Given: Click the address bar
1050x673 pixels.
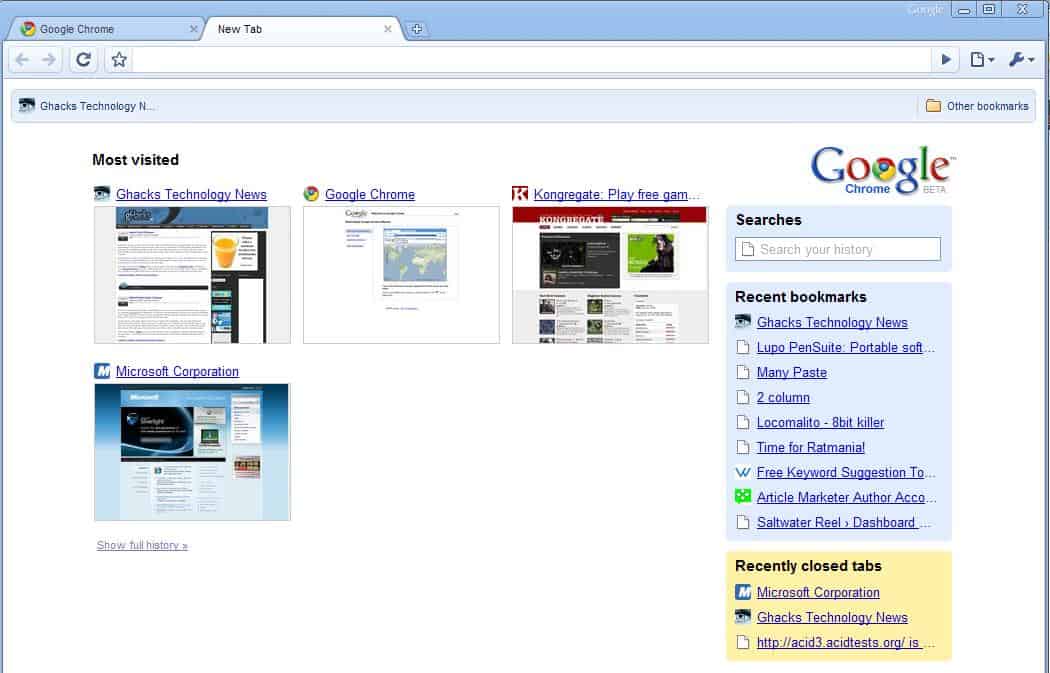Looking at the screenshot, I should tap(530, 60).
